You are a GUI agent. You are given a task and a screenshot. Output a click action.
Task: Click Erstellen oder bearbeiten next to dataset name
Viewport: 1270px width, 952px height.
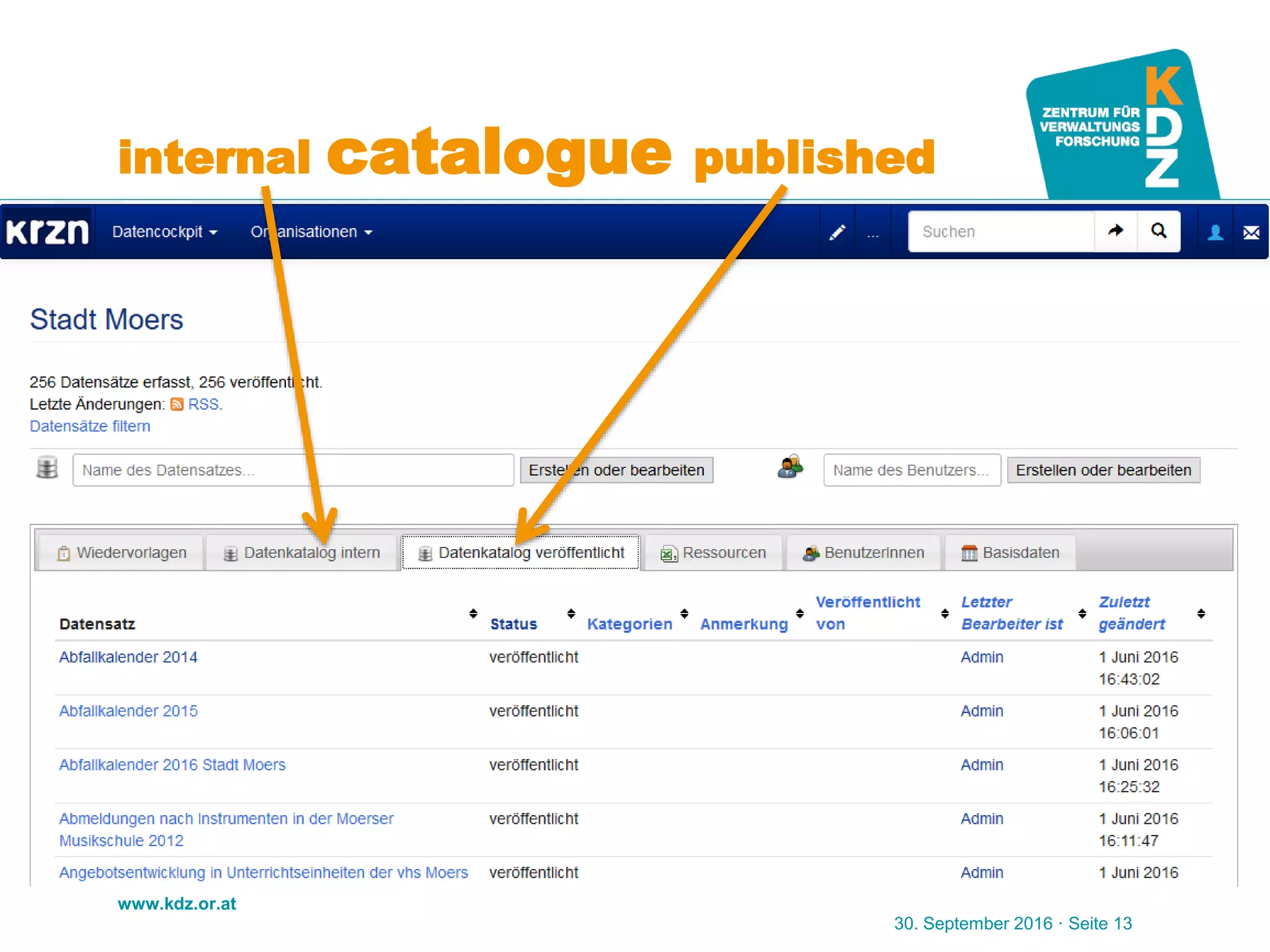click(x=616, y=470)
